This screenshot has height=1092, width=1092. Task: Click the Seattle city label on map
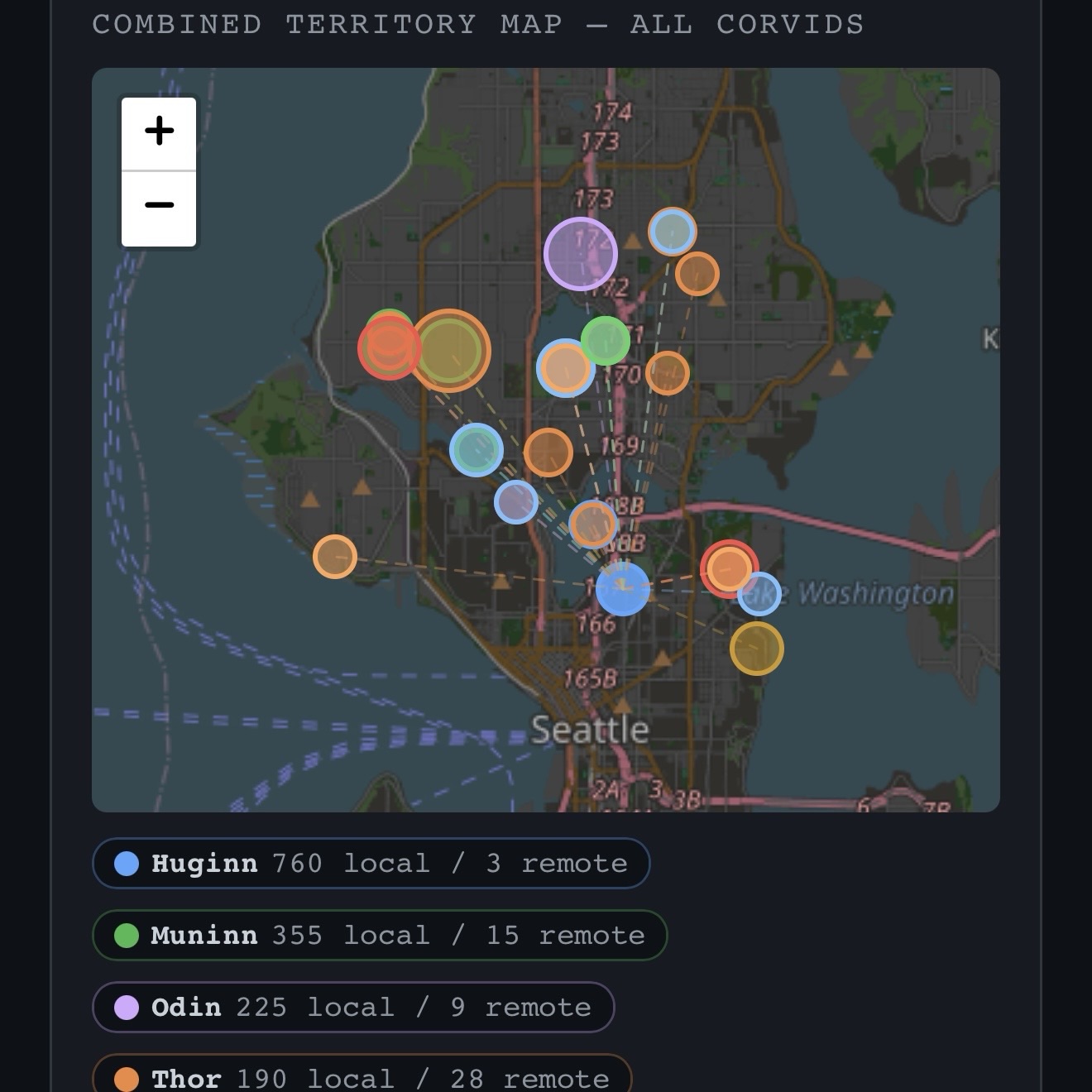tap(589, 730)
